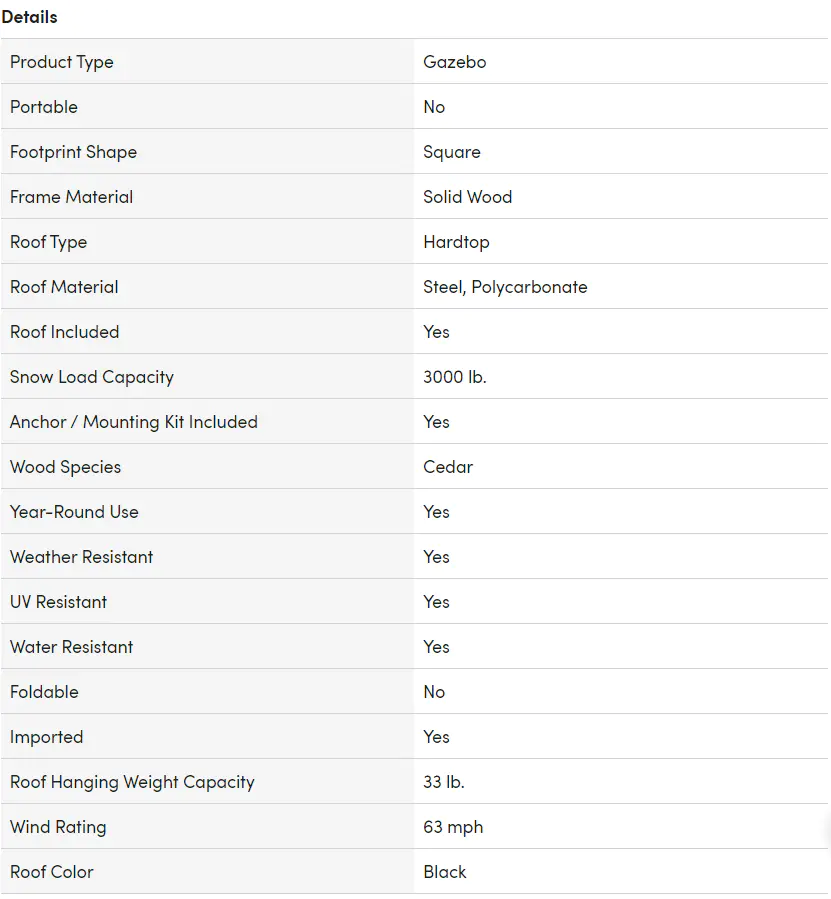The width and height of the screenshot is (831, 899).
Task: Click the Footprint Shape label
Action: pos(73,152)
